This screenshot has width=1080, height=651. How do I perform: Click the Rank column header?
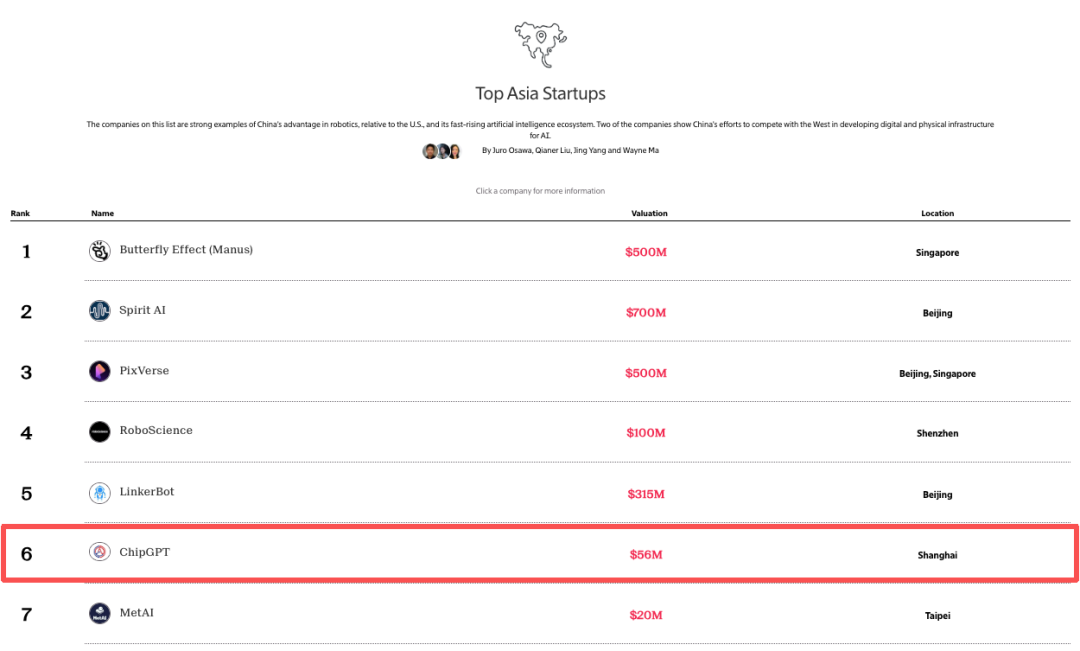point(20,213)
